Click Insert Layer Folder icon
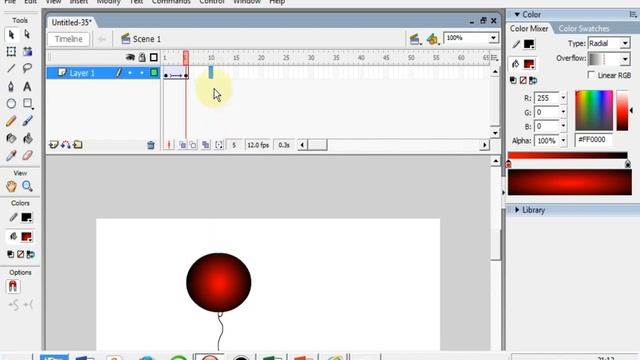The height and width of the screenshot is (360, 640). click(78, 145)
